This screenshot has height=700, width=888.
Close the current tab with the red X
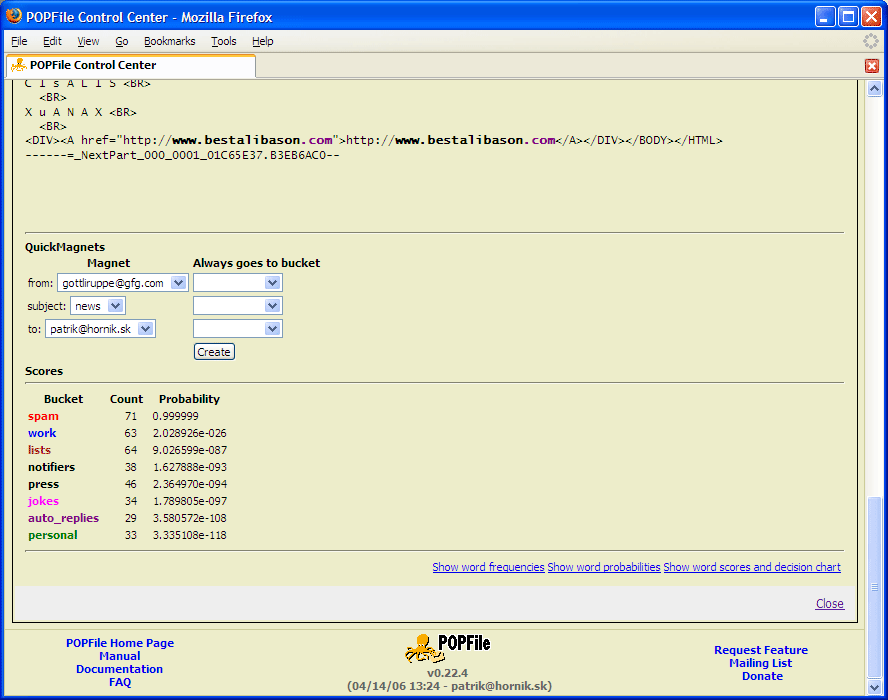click(x=872, y=66)
